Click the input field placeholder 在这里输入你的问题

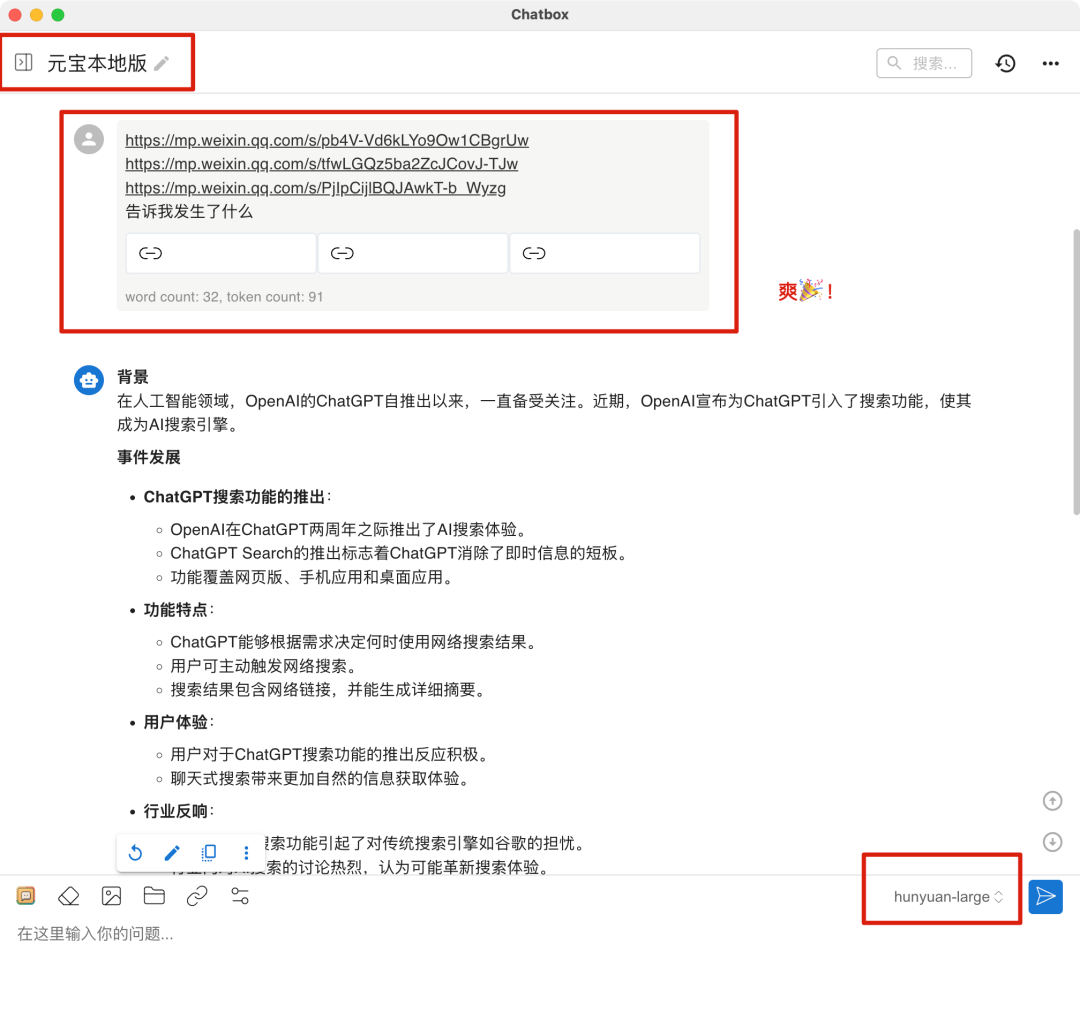[x=95, y=934]
